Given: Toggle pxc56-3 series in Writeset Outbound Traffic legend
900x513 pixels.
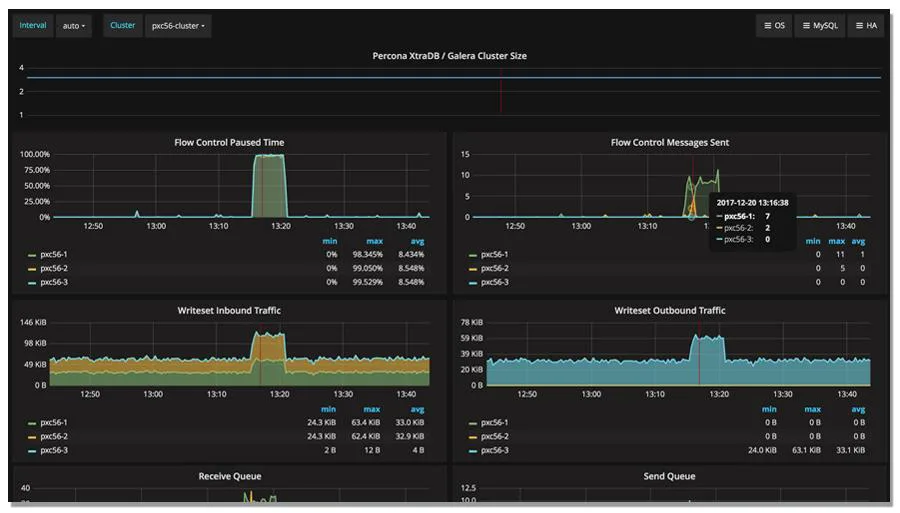Looking at the screenshot, I should coord(494,450).
